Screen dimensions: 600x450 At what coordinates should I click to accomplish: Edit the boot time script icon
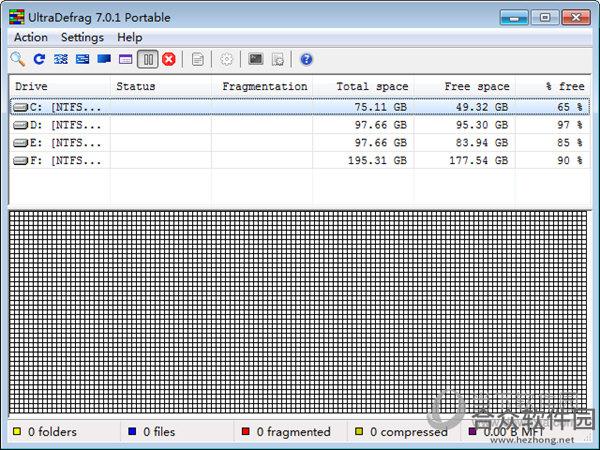tap(278, 59)
